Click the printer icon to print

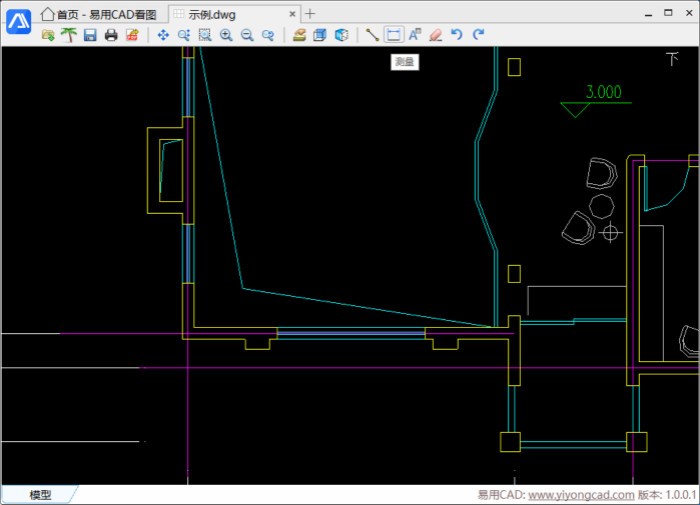tap(111, 35)
